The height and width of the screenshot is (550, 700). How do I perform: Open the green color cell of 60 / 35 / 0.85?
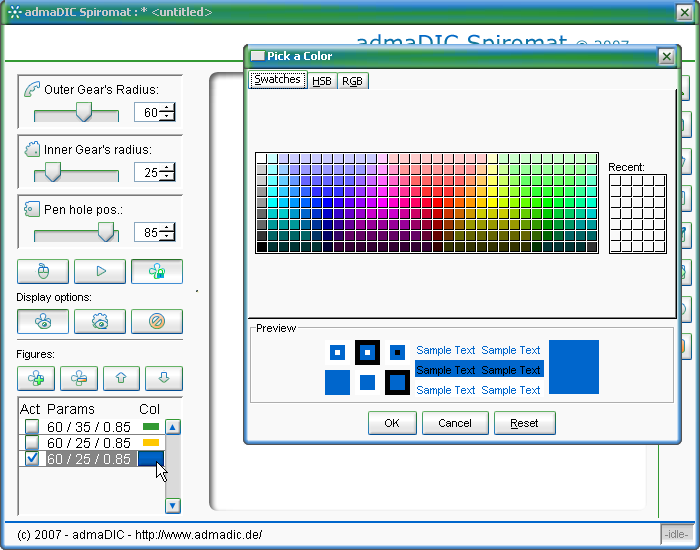151,427
